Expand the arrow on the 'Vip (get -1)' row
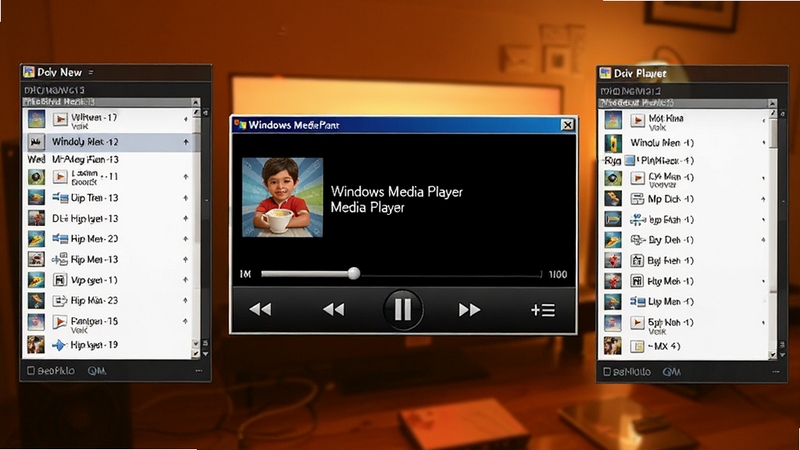The width and height of the screenshot is (800, 450). (x=186, y=280)
